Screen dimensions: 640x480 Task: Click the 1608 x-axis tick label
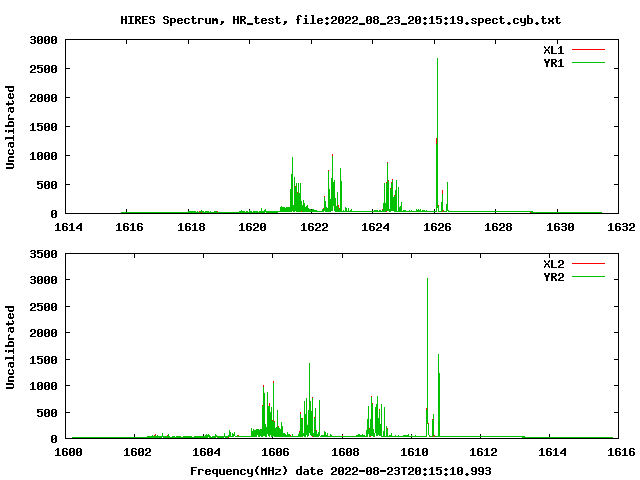tap(345, 452)
